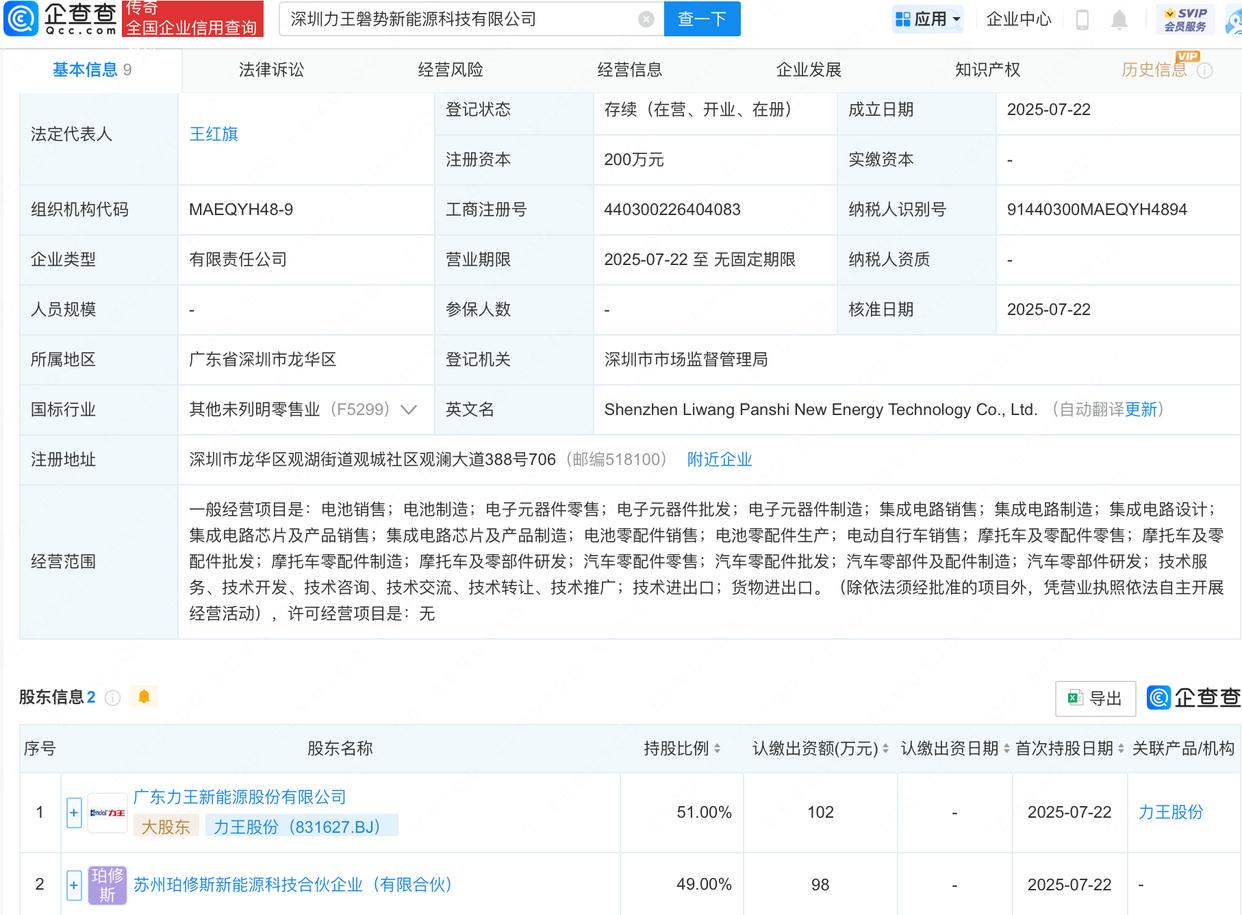
Task: Open notifications bell icon in header
Action: (1119, 19)
